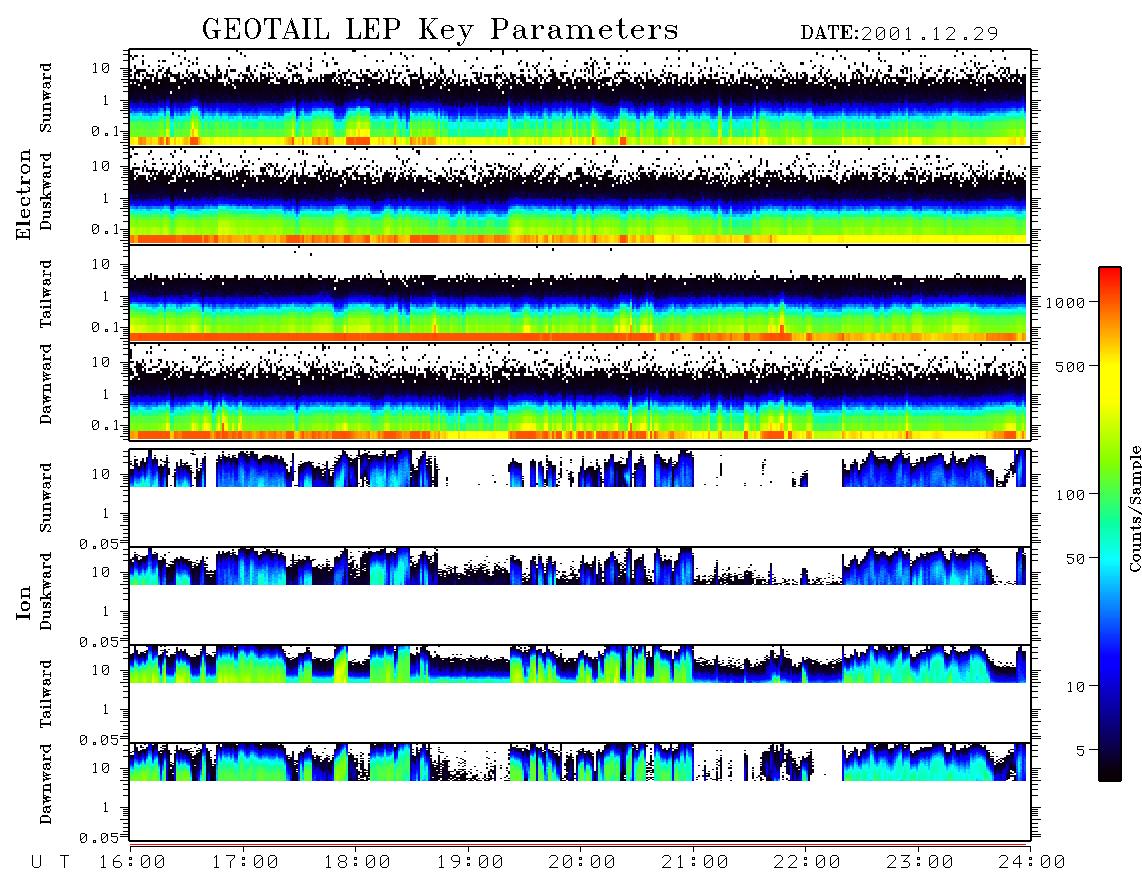The image size is (1142, 880).
Task: Click the Counts/Sample color scale label
Action: click(1134, 508)
